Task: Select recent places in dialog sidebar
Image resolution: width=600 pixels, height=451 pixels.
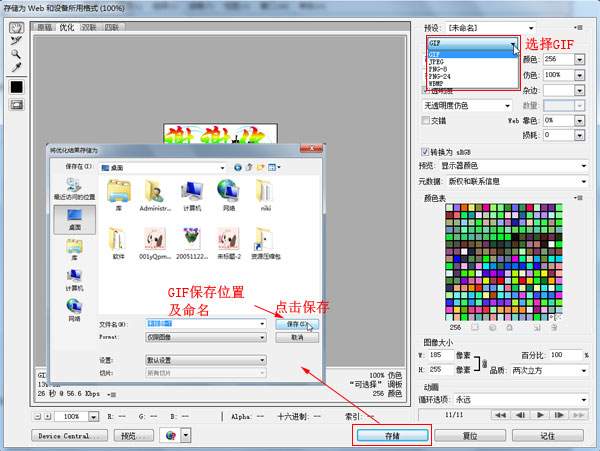Action: pyautogui.click(x=74, y=189)
